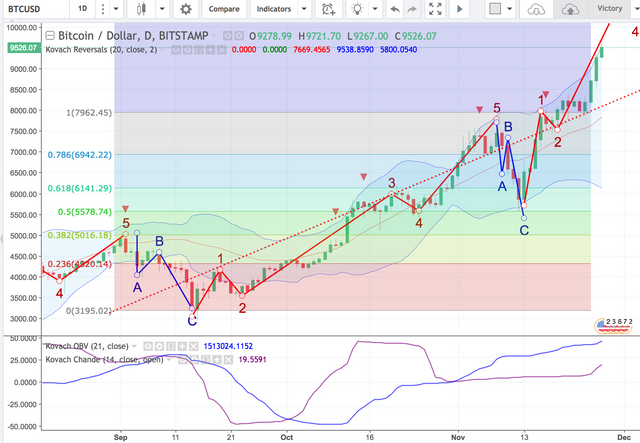Click the green 9526.07 current price label
This screenshot has height=443, width=640.
[24, 48]
